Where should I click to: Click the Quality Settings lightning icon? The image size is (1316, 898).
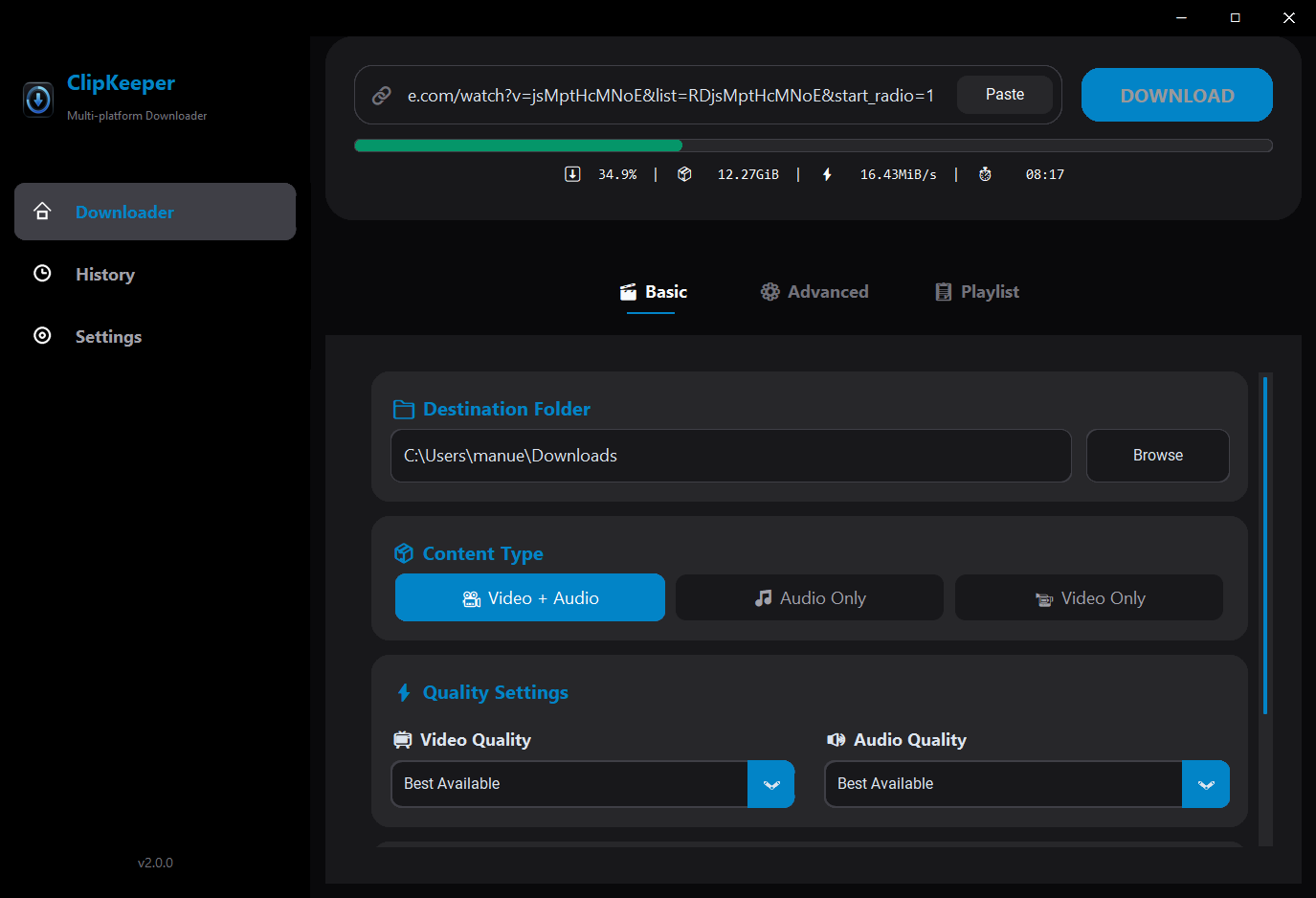(x=404, y=692)
